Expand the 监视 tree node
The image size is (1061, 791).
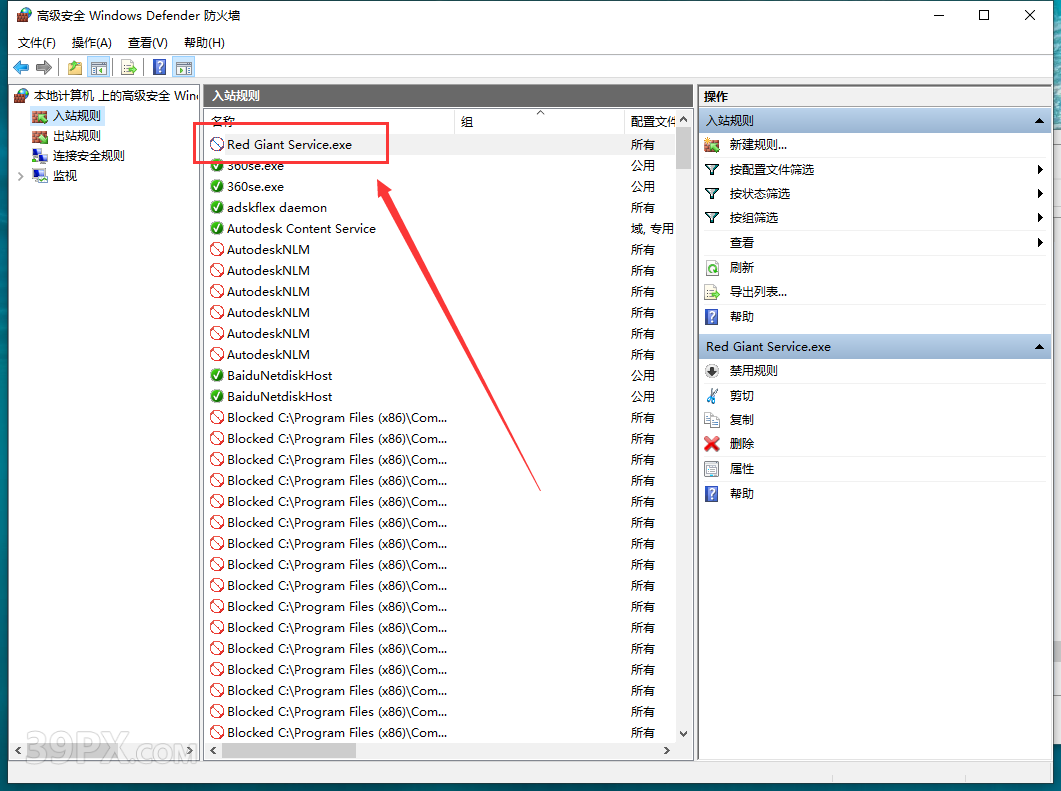click(x=21, y=176)
